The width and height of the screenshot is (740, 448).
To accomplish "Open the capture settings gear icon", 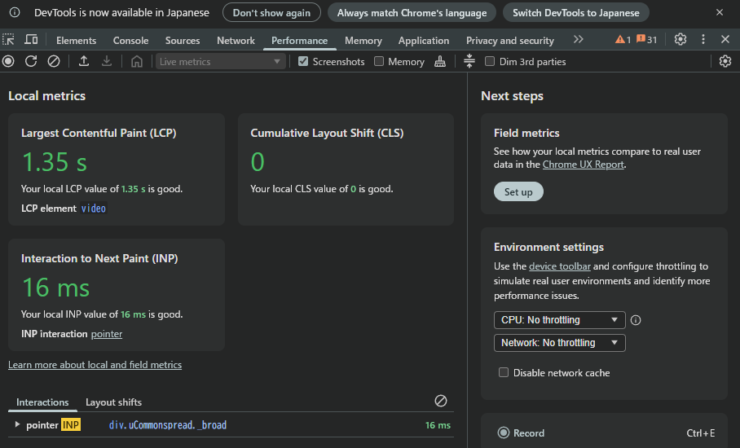I will tap(725, 62).
